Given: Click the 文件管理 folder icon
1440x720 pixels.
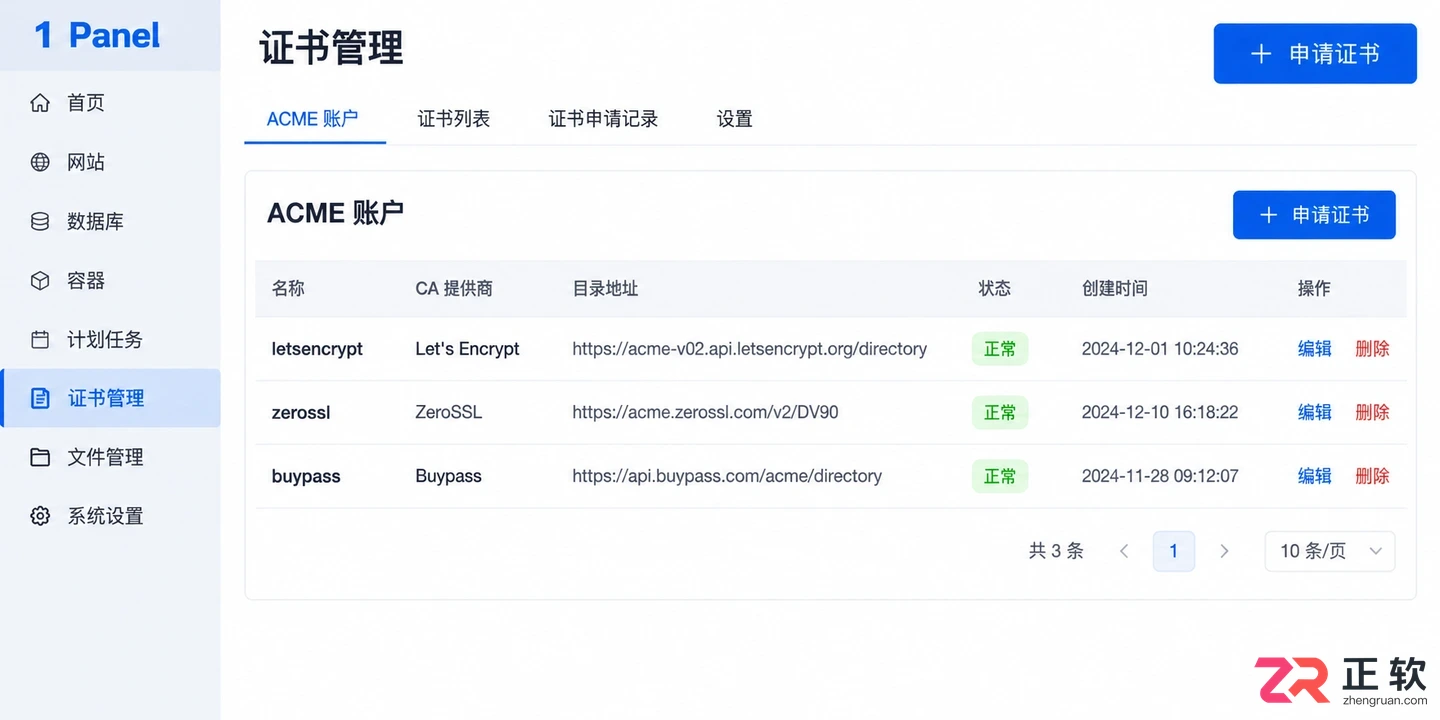Looking at the screenshot, I should point(40,457).
